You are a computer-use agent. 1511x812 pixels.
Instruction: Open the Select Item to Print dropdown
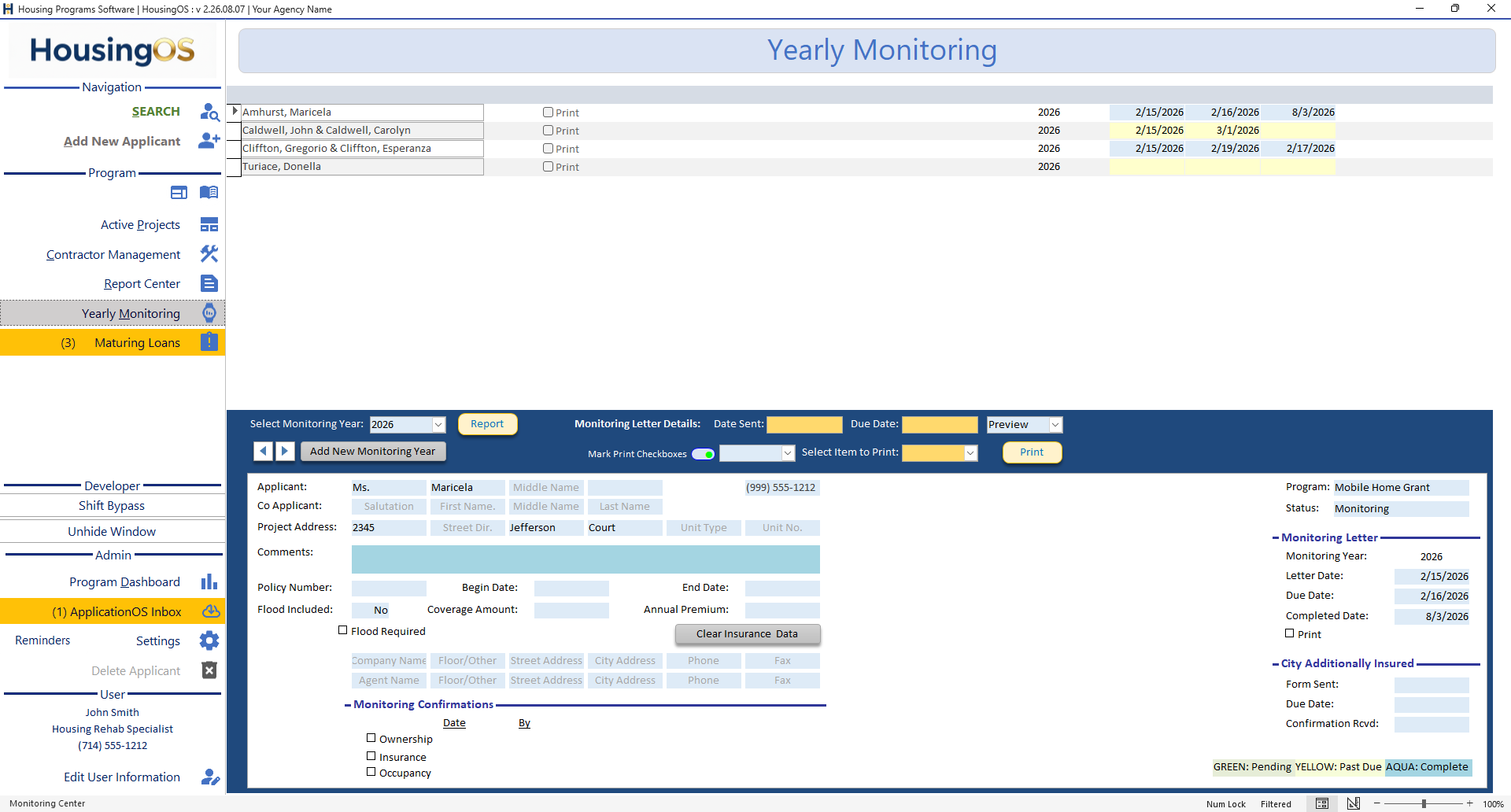click(970, 453)
